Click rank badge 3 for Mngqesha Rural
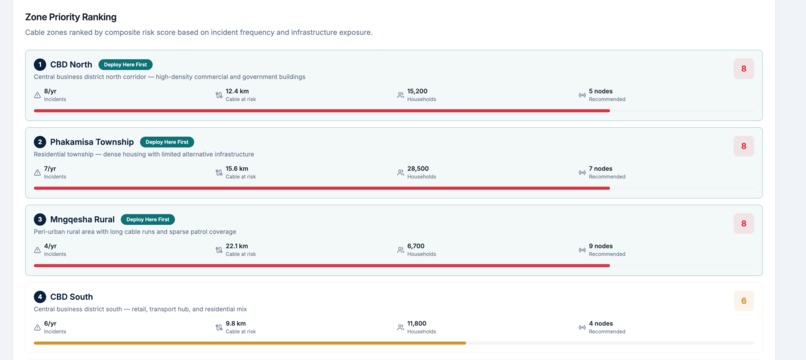Viewport: 806px width, 360px height. tap(40, 220)
